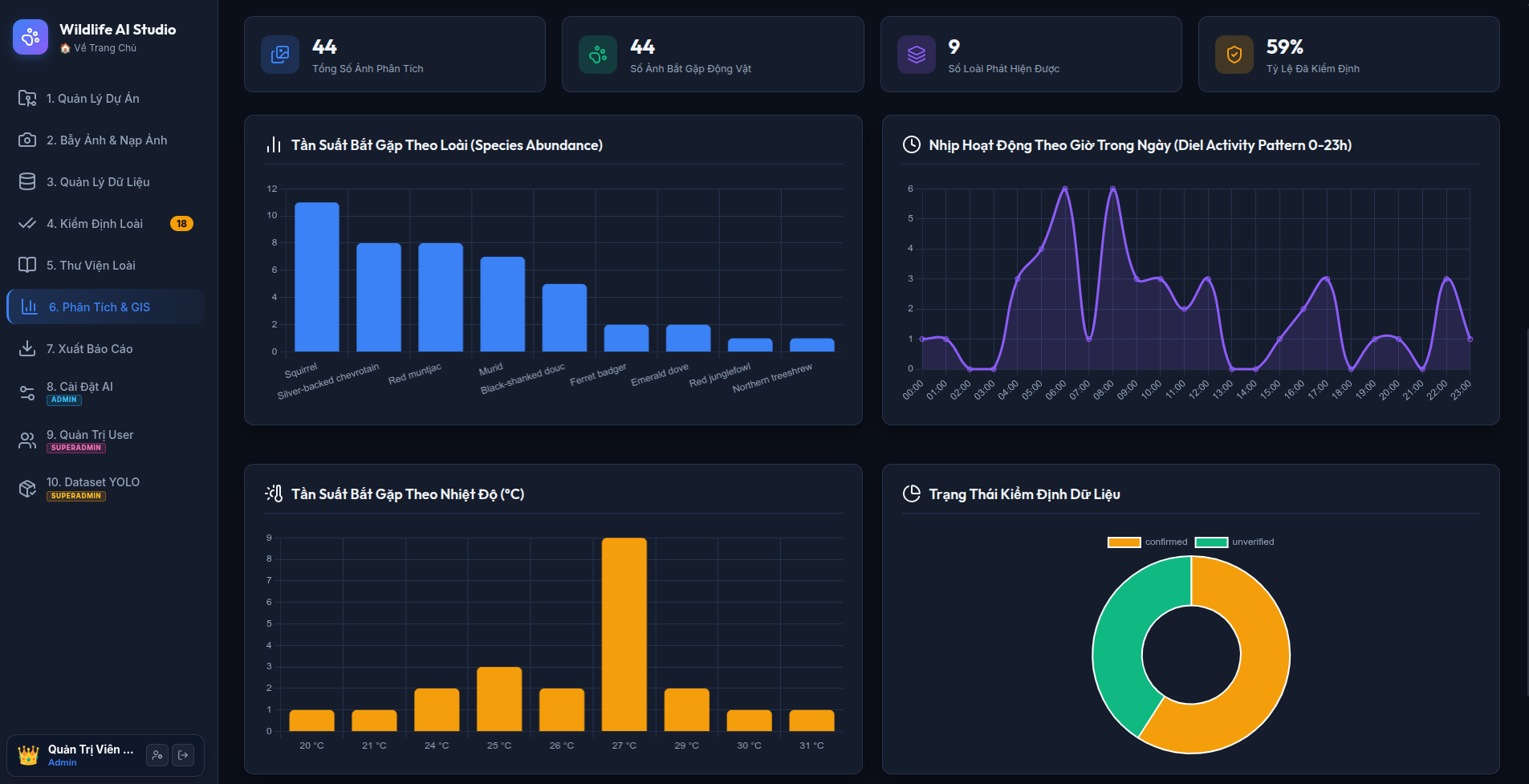This screenshot has height=784, width=1529.
Task: Click the Tần Suất Bắt Gặp Theo Nhiệt Độ title
Action: (x=408, y=494)
